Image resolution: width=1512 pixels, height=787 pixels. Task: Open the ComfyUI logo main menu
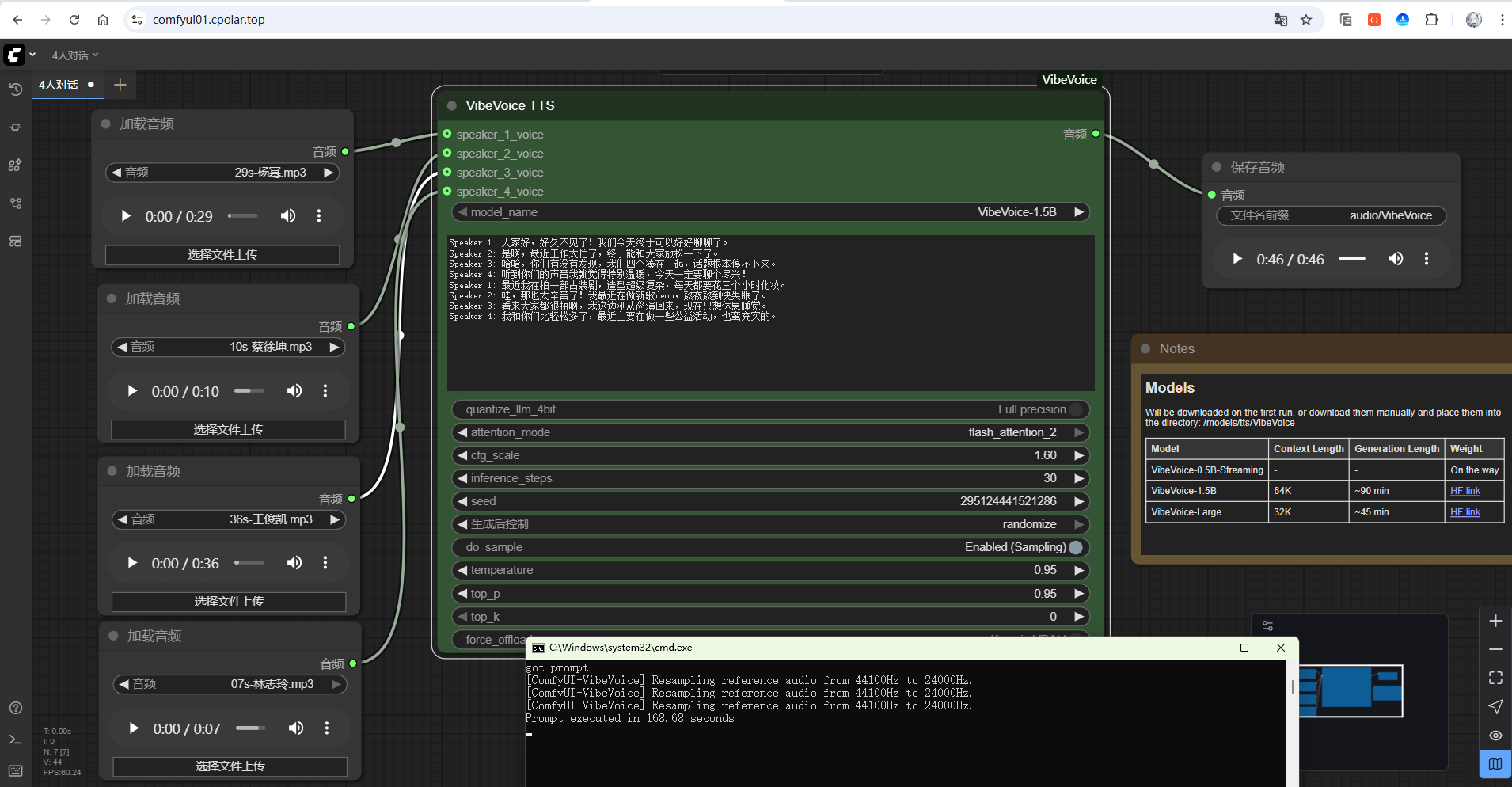[14, 55]
